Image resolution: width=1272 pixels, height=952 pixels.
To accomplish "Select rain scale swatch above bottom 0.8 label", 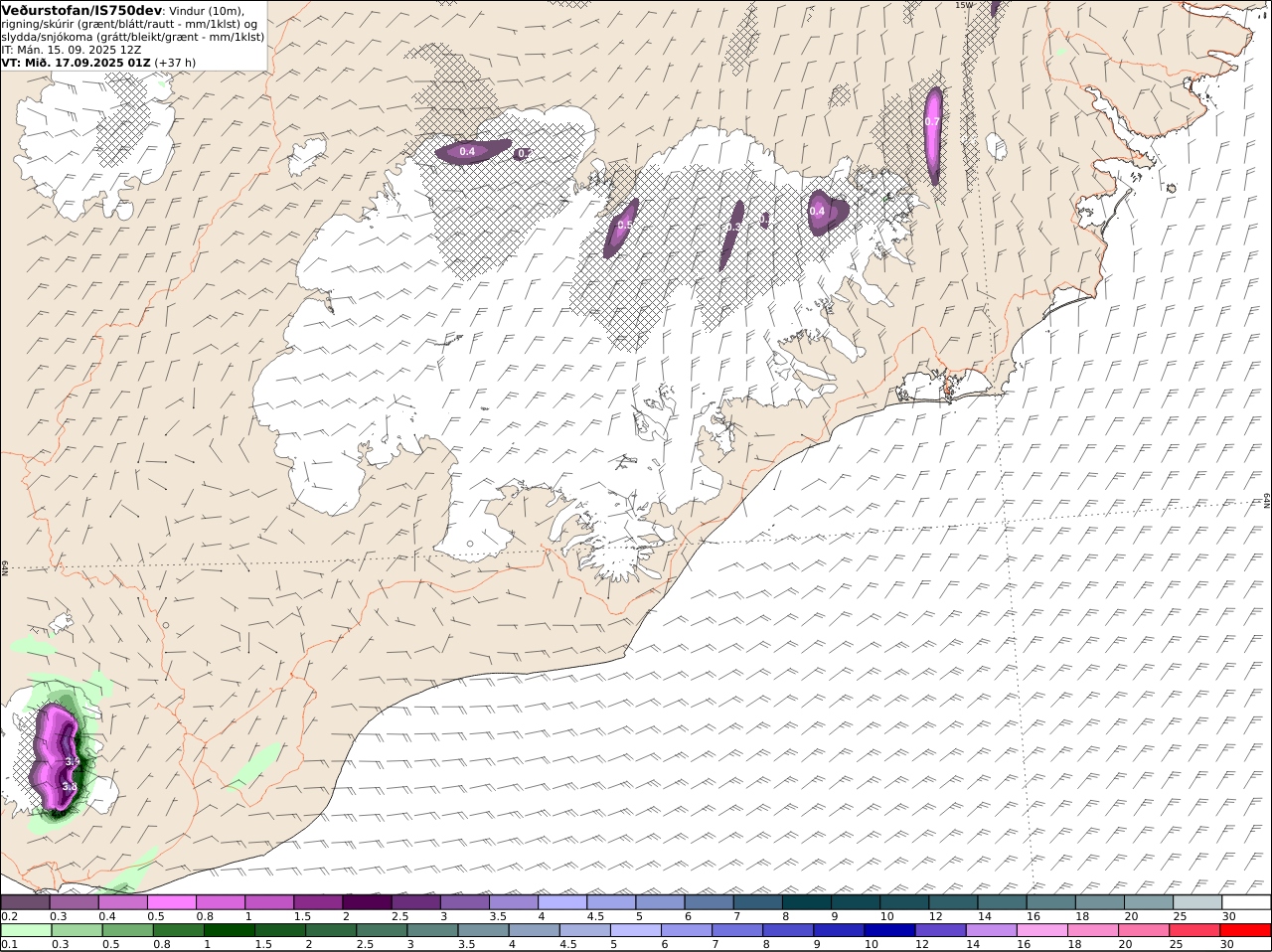I will pyautogui.click(x=179, y=930).
